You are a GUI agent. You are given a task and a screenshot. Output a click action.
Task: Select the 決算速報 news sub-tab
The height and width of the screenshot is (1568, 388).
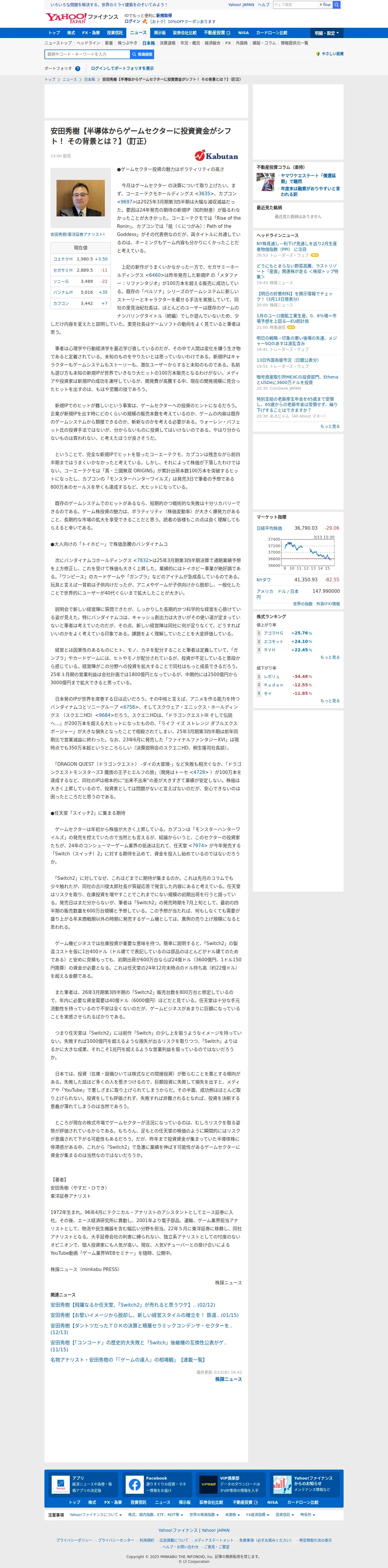[x=167, y=43]
